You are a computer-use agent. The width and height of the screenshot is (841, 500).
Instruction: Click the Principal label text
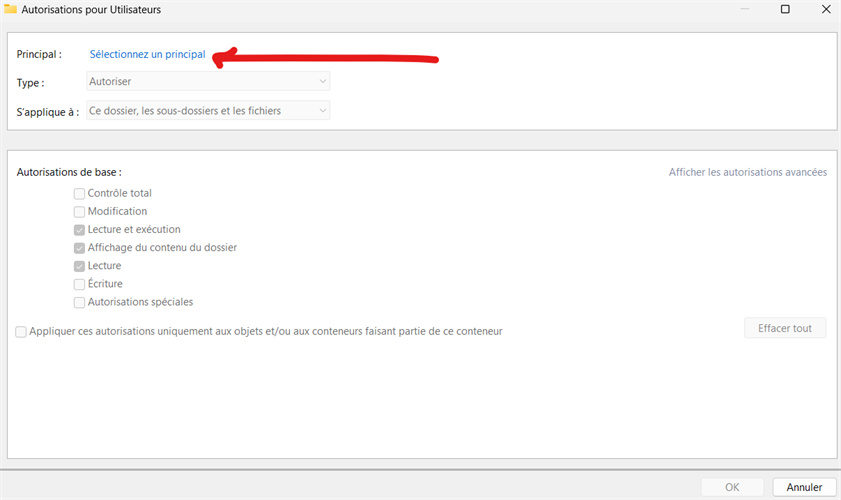pos(39,54)
